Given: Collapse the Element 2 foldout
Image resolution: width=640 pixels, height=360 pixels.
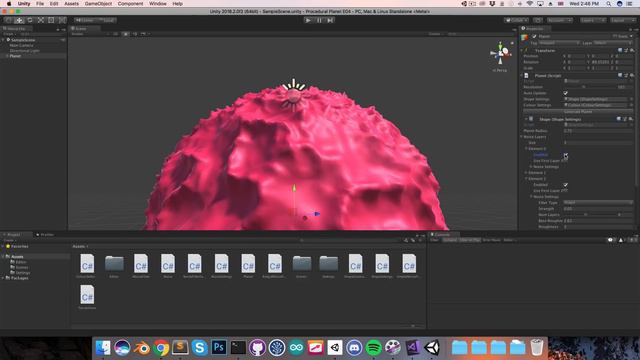Looking at the screenshot, I should click(x=527, y=179).
